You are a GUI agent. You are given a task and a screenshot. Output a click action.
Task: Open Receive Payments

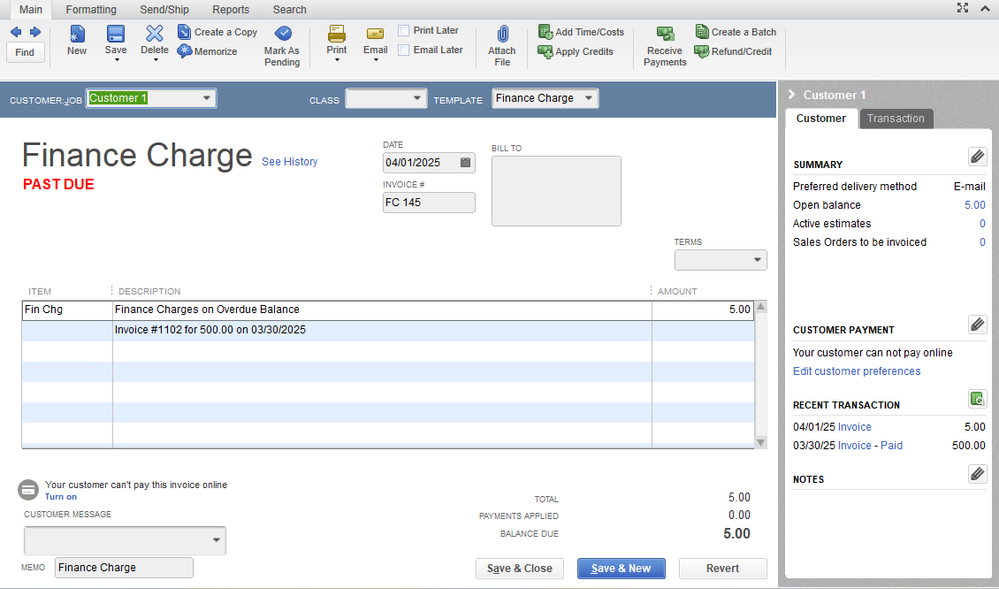665,46
